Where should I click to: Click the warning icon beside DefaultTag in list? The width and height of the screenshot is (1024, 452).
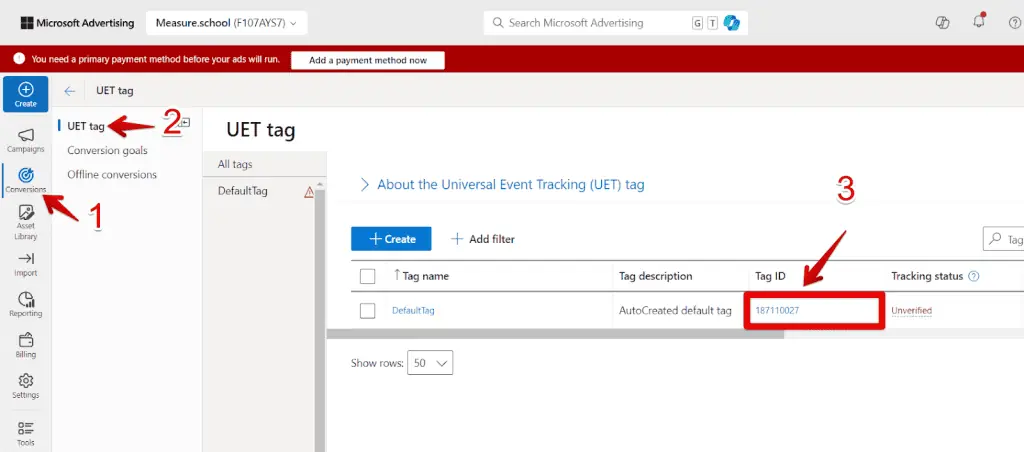tap(309, 192)
